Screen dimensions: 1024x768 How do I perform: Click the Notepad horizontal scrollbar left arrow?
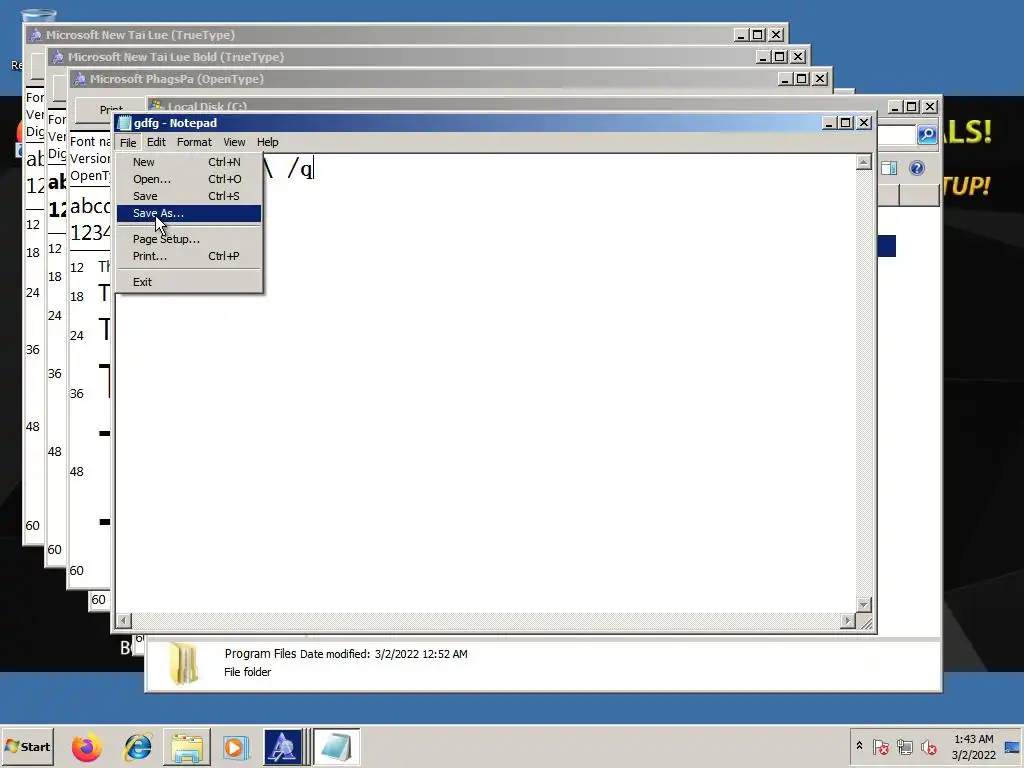[123, 620]
